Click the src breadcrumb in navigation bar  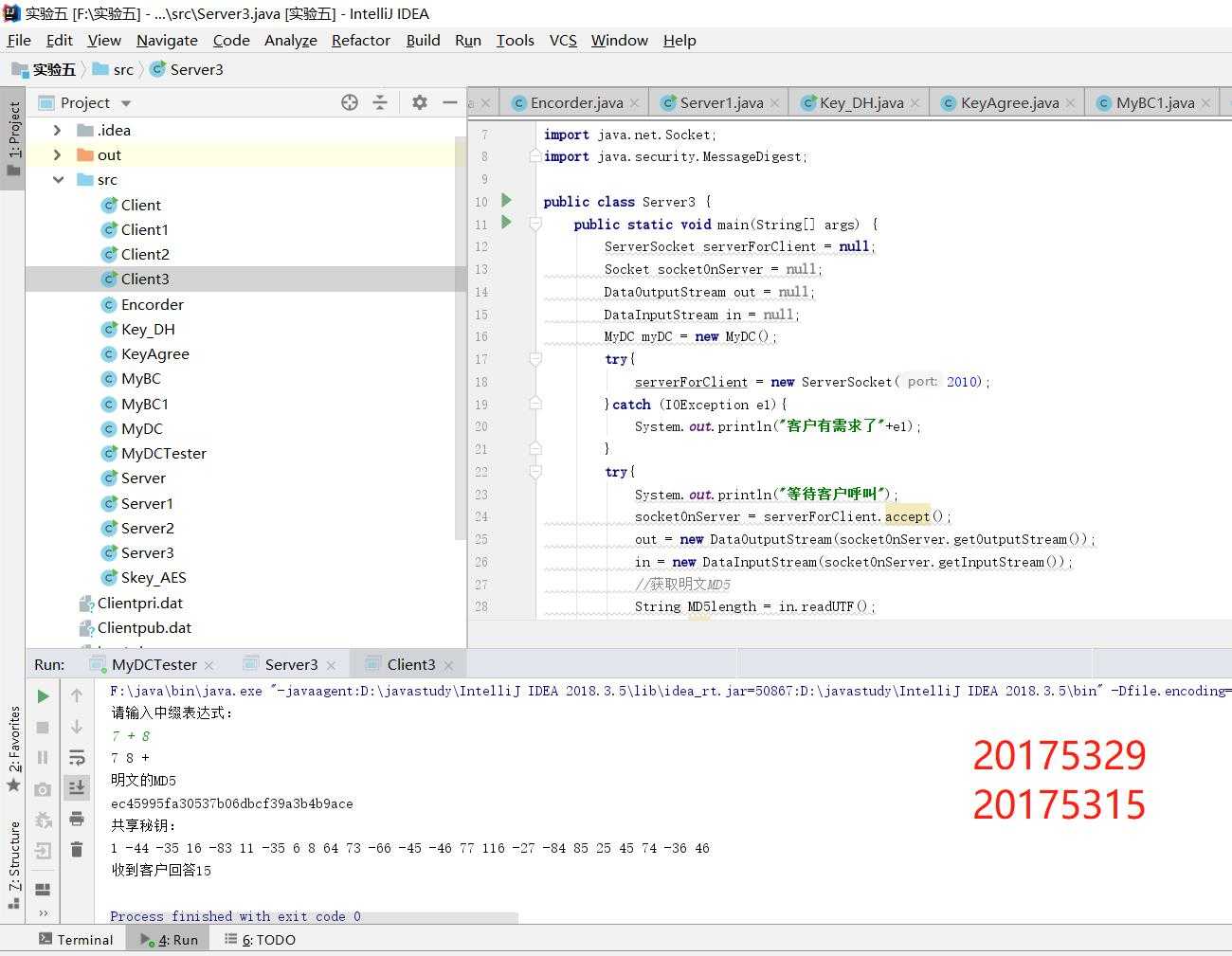113,69
